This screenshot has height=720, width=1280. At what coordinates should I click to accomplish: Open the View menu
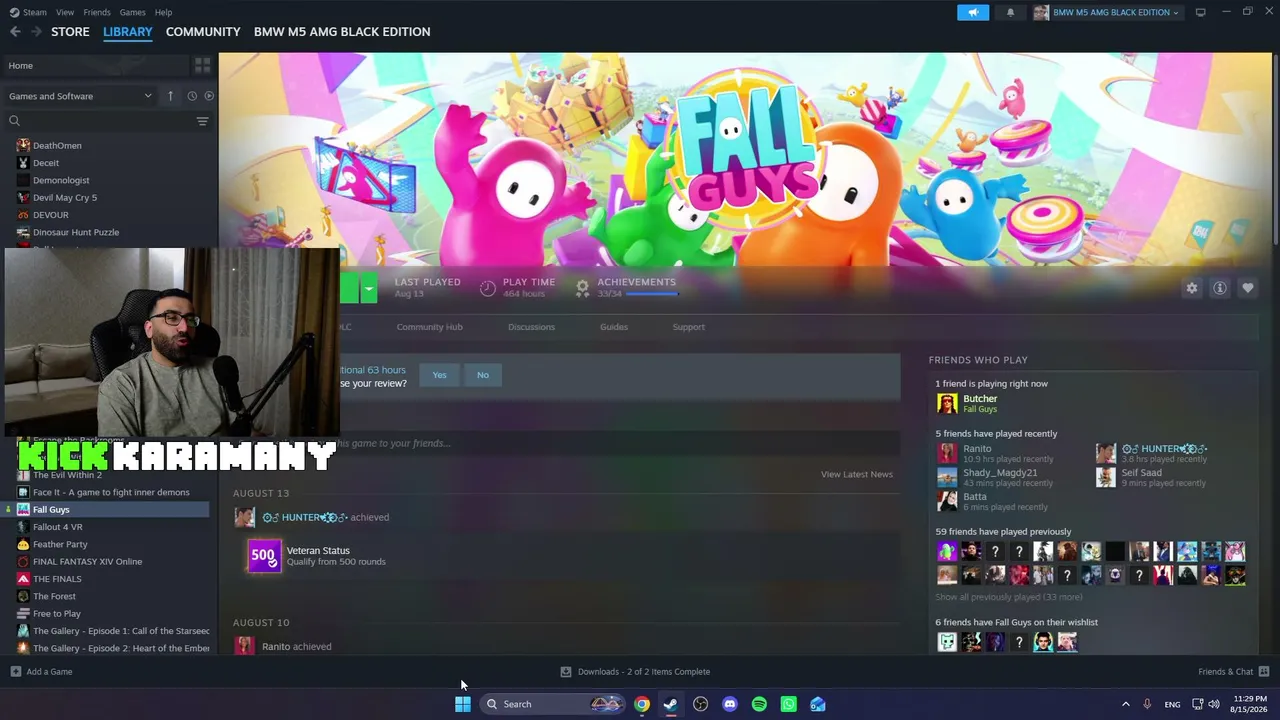click(x=65, y=12)
